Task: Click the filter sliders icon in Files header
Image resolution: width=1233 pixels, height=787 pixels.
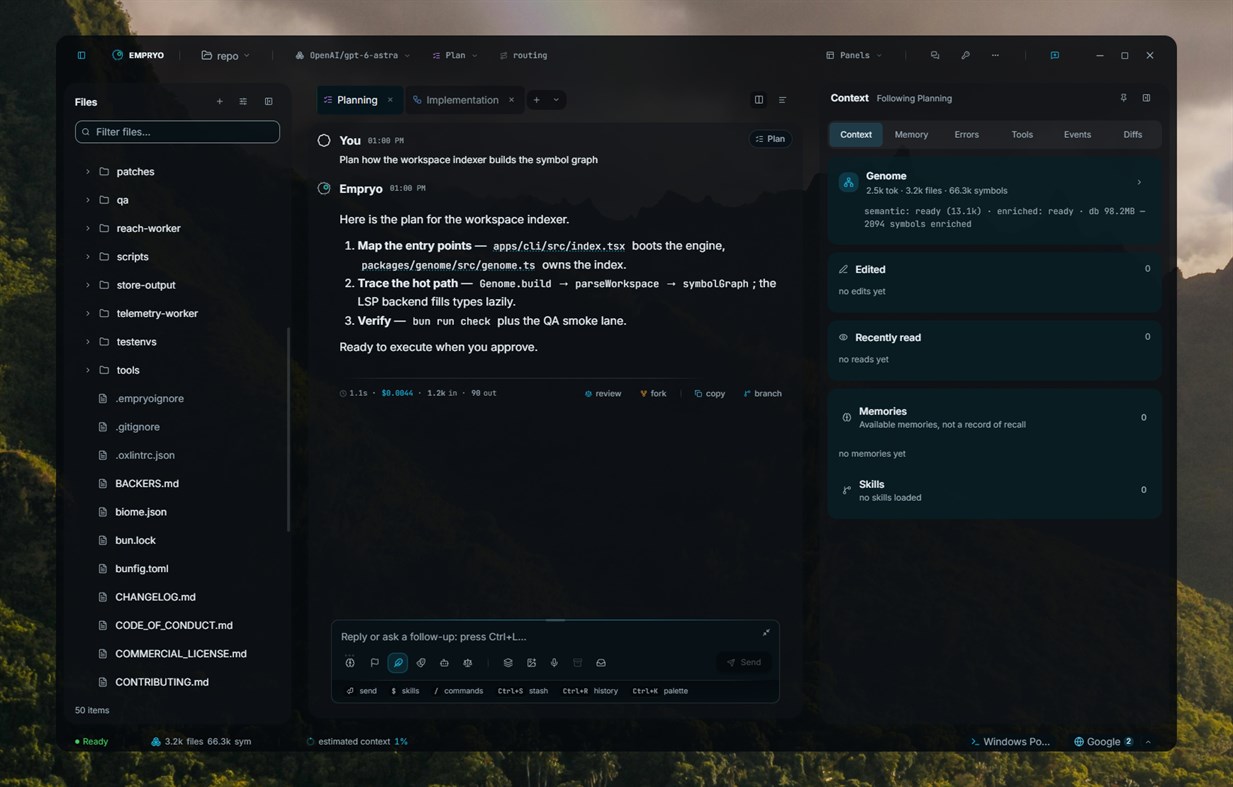Action: (243, 101)
